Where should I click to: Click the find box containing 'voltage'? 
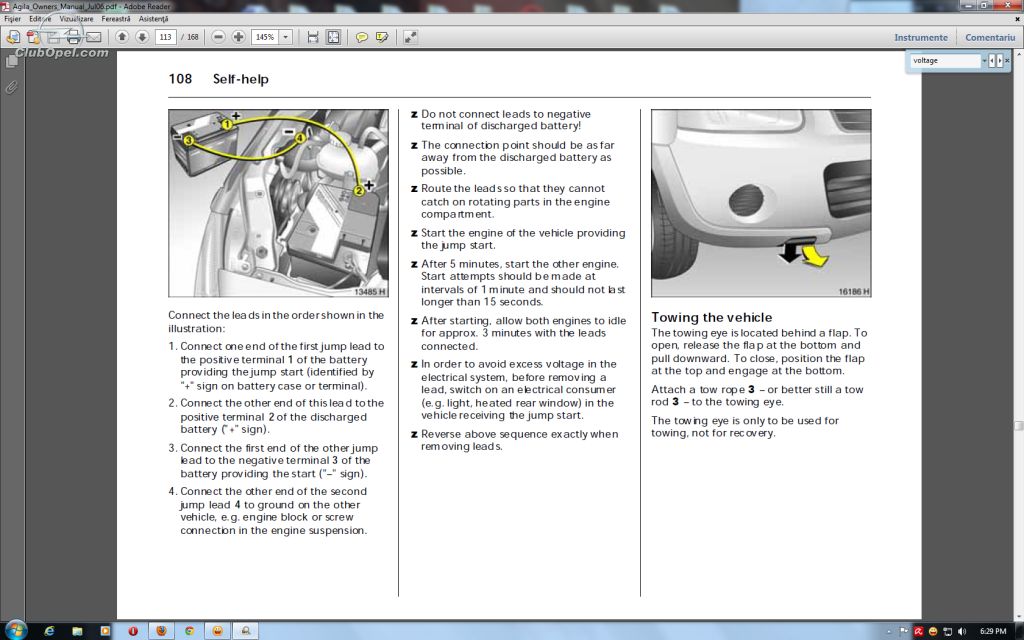pyautogui.click(x=945, y=60)
